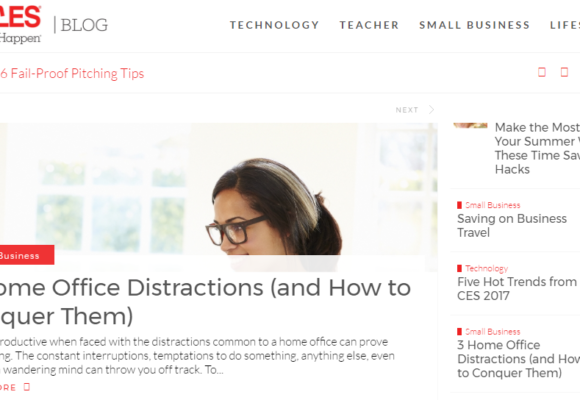Select Small Business in navigation
The height and width of the screenshot is (400, 580).
click(x=474, y=25)
